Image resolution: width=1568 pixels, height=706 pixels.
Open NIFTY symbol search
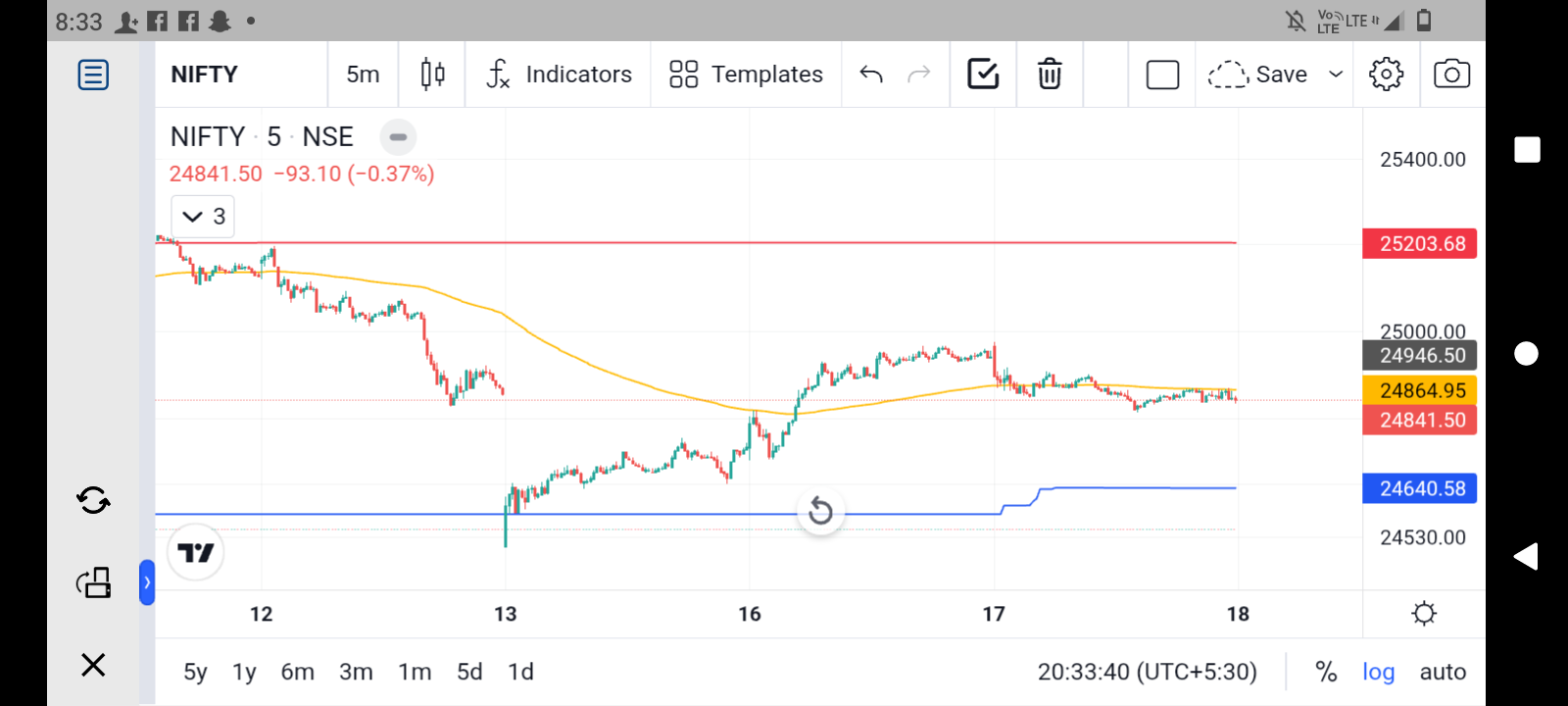tap(204, 75)
